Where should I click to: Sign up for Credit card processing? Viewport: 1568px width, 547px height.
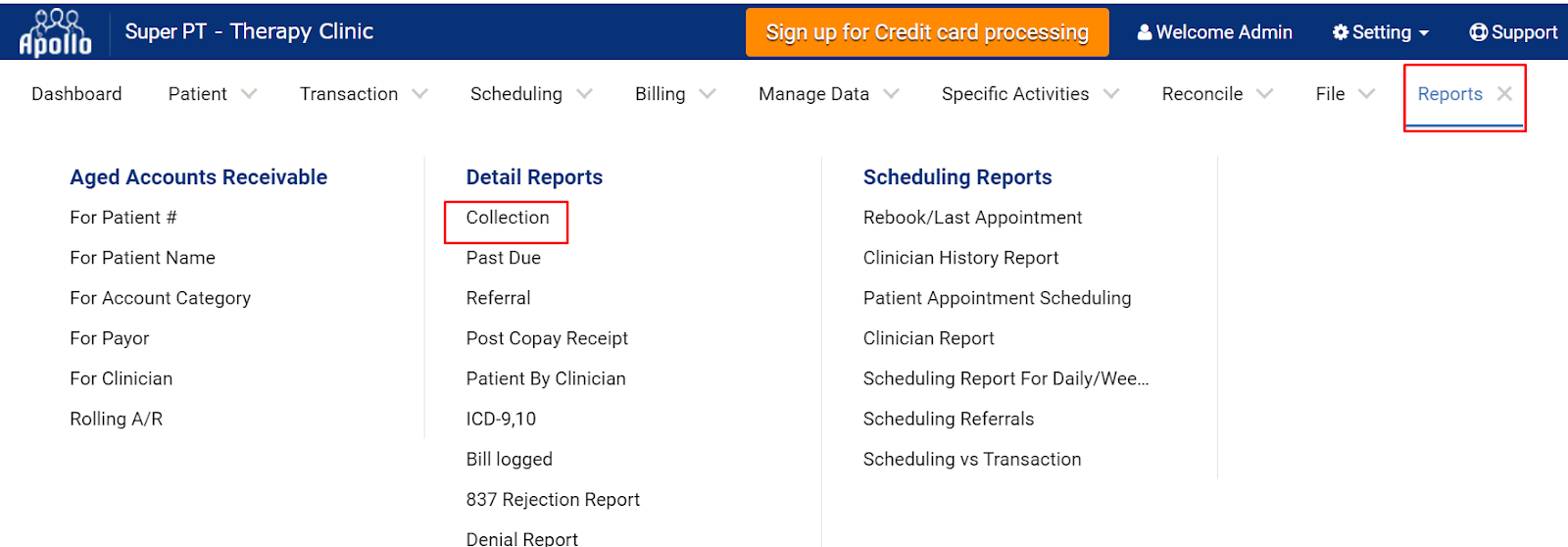pyautogui.click(x=927, y=32)
